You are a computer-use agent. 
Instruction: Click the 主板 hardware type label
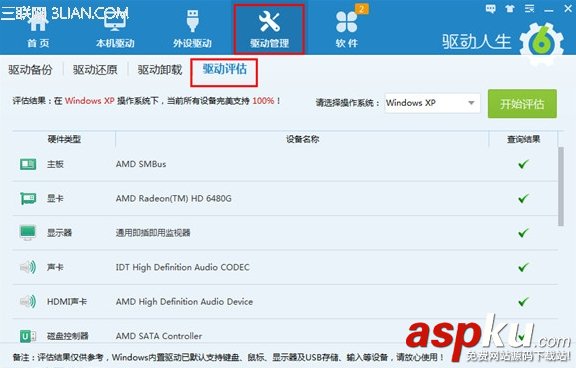click(x=55, y=164)
